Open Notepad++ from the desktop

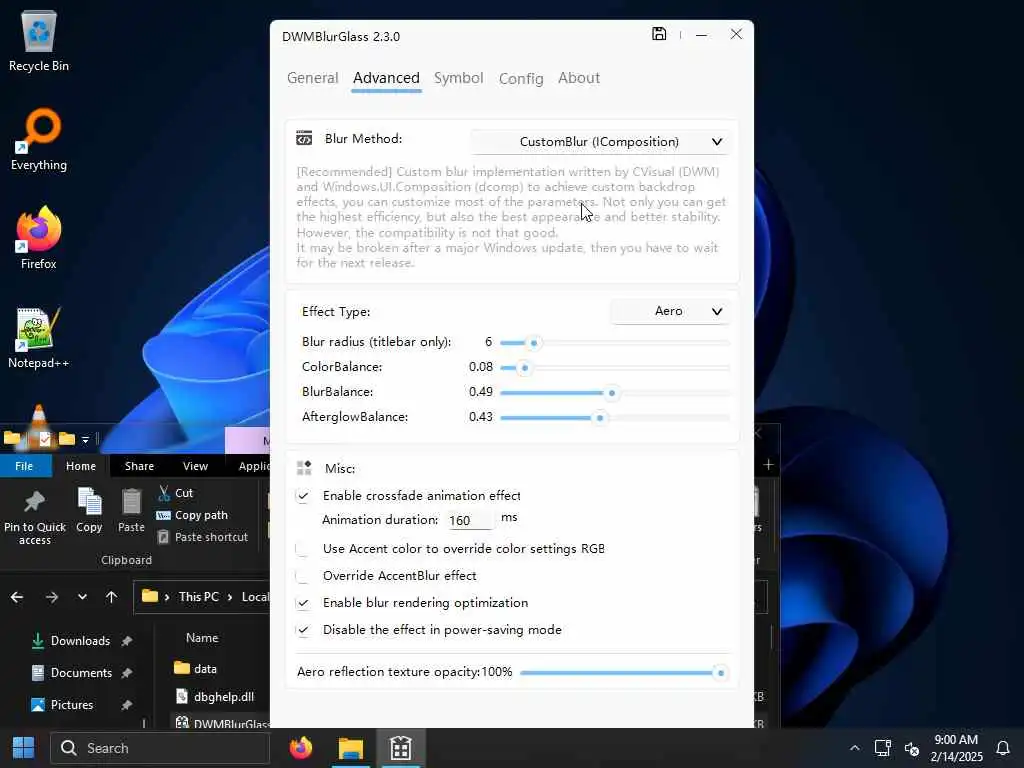coord(39,338)
